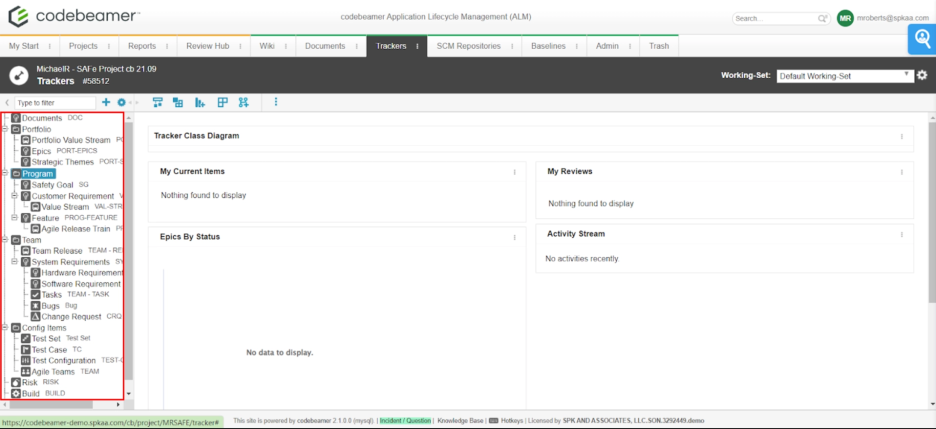Click the Test Configuration tracker icon
936x429 pixels.
pyautogui.click(x=26, y=360)
